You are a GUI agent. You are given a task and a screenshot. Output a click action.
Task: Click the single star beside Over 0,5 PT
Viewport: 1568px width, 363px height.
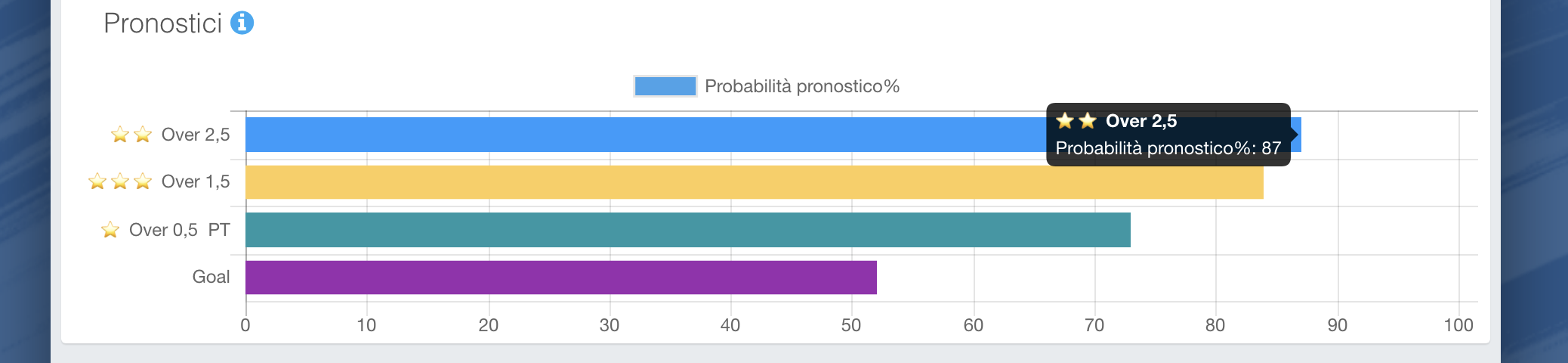pyautogui.click(x=110, y=230)
